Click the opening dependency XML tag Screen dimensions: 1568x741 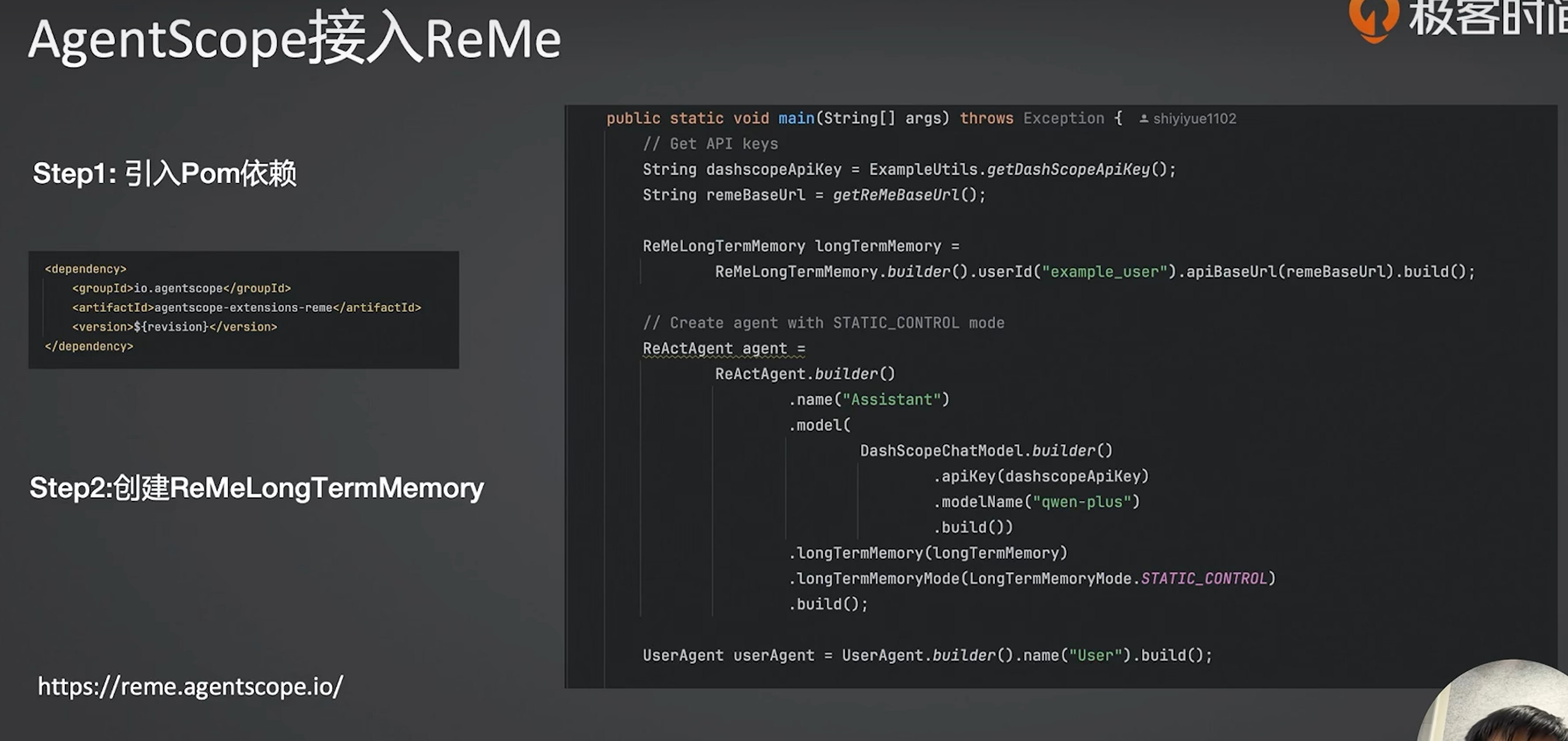85,269
